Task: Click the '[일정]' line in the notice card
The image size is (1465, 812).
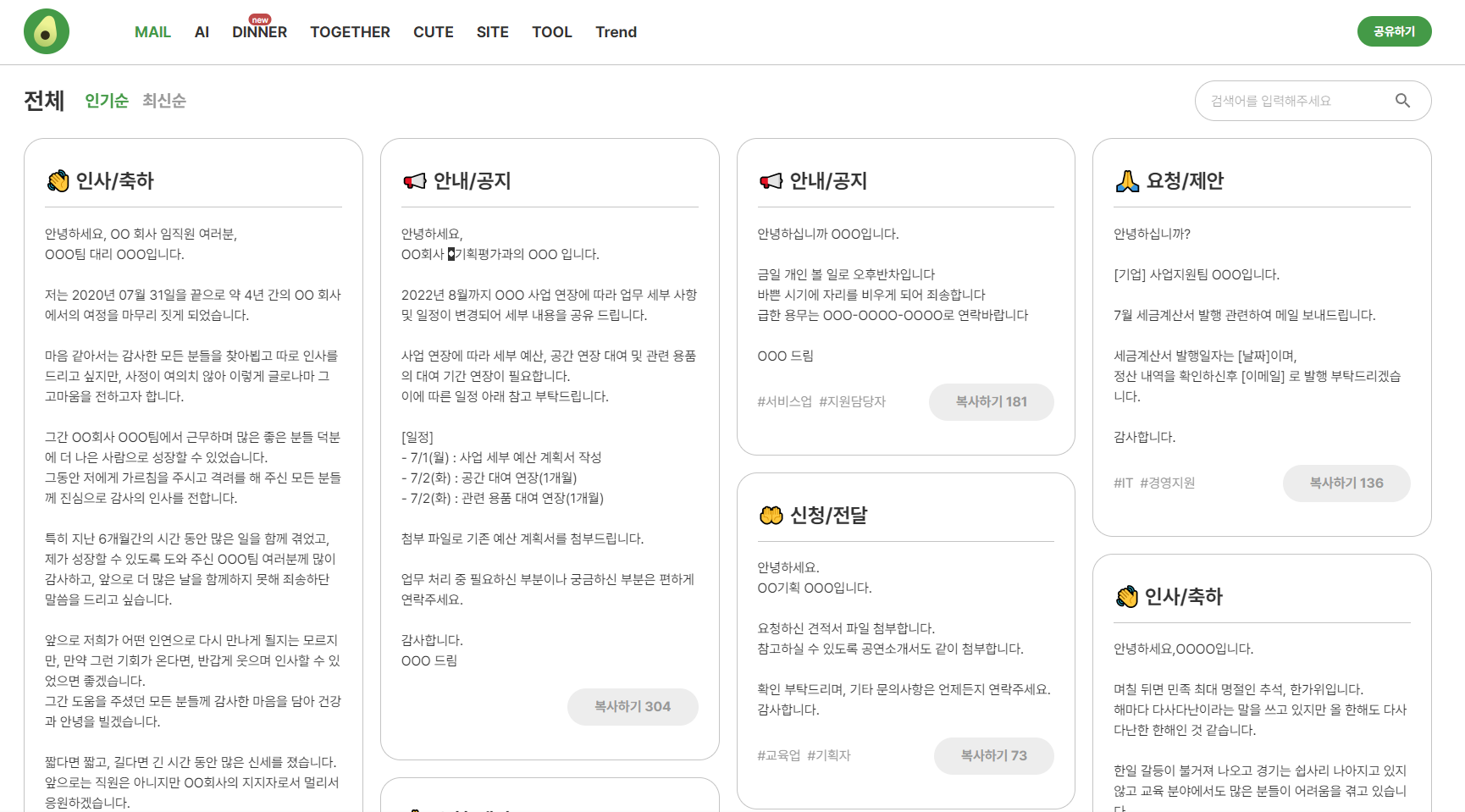Action: coord(417,437)
